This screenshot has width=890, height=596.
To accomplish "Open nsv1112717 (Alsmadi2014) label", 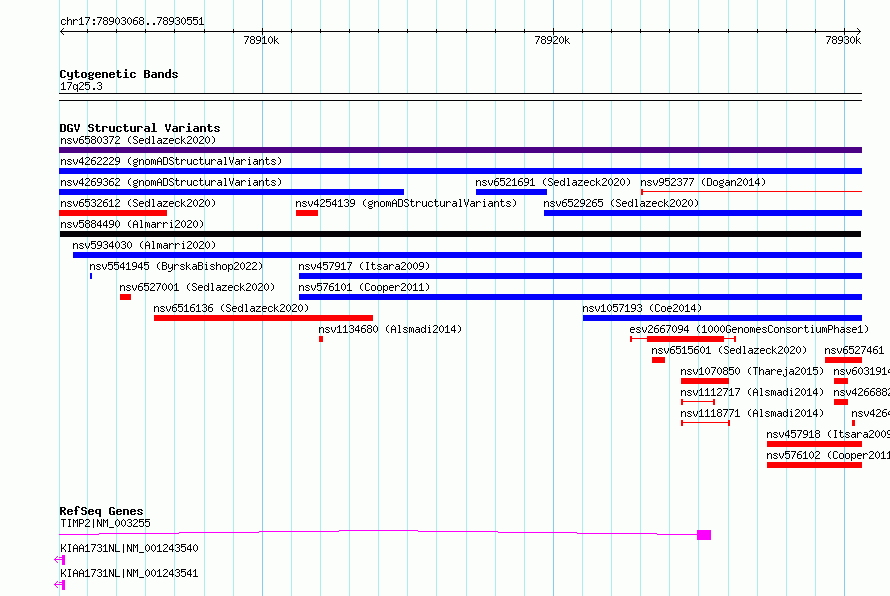I will pos(752,392).
